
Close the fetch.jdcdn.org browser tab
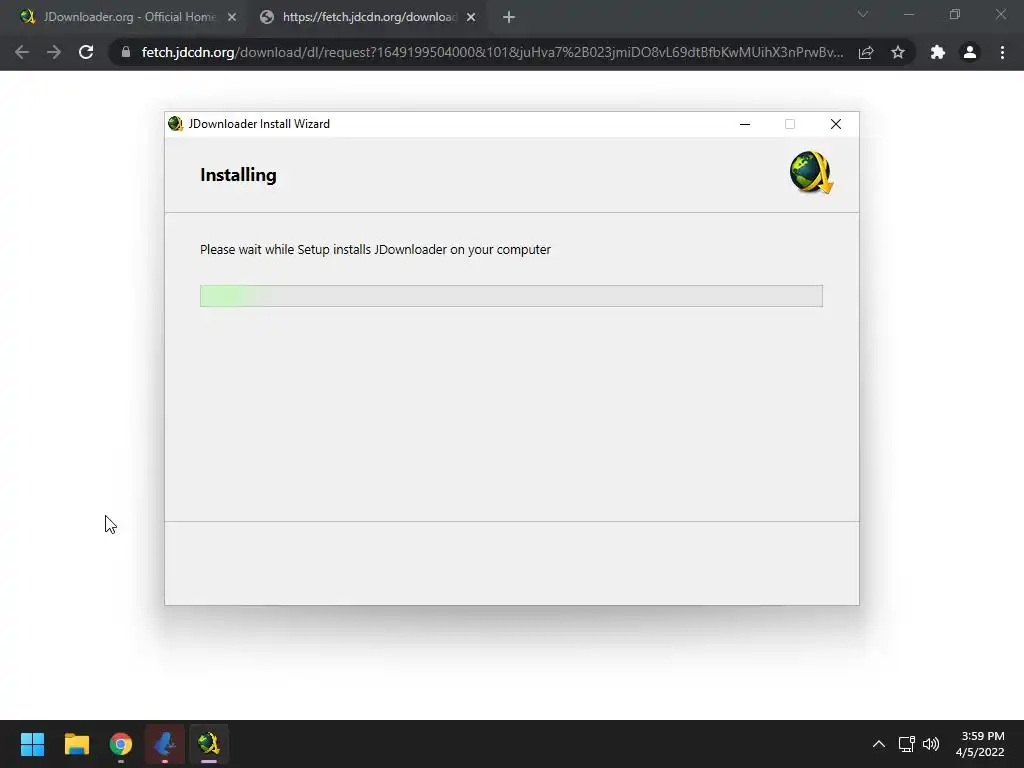(471, 18)
